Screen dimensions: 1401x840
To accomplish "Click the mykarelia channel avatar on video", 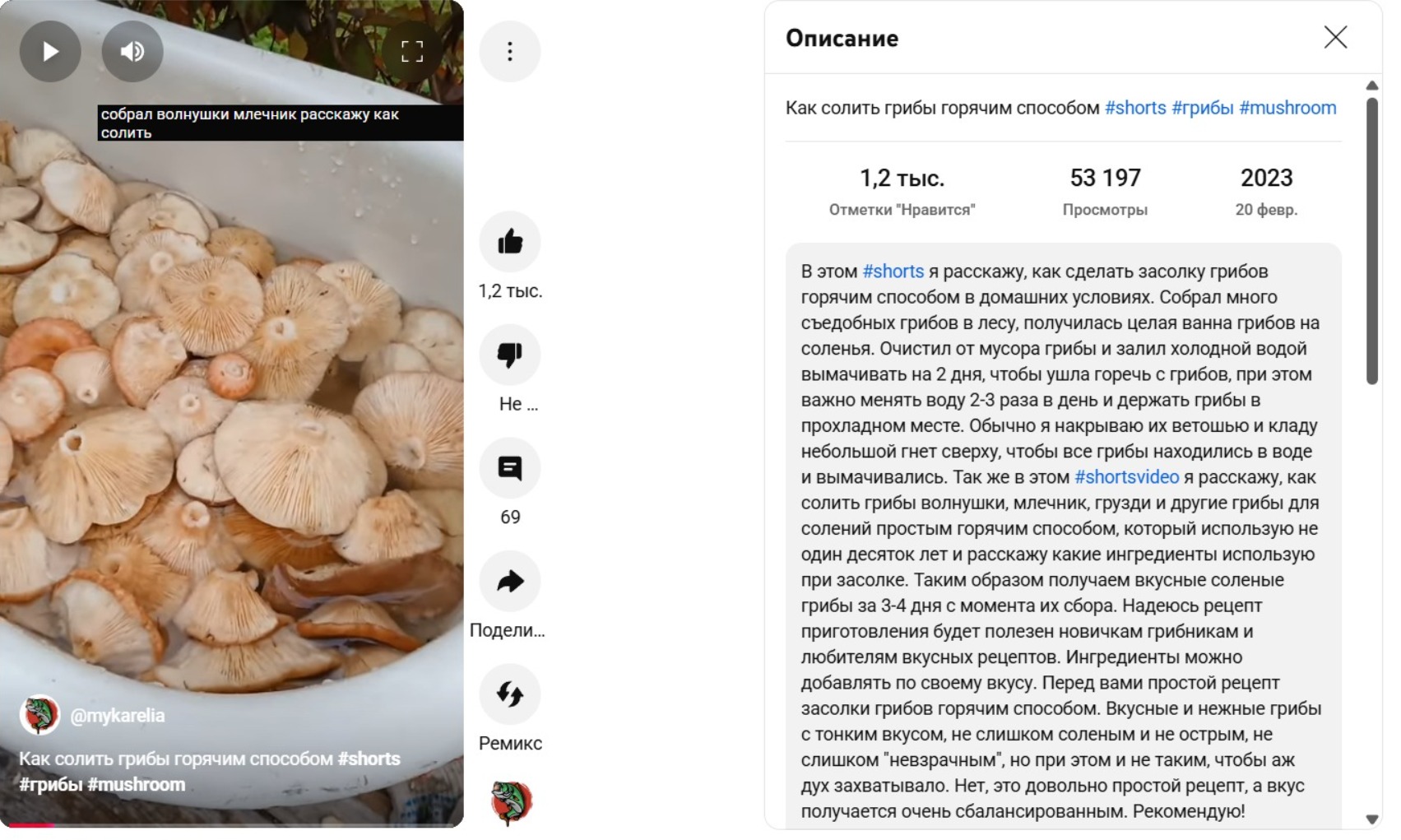I will click(x=39, y=715).
